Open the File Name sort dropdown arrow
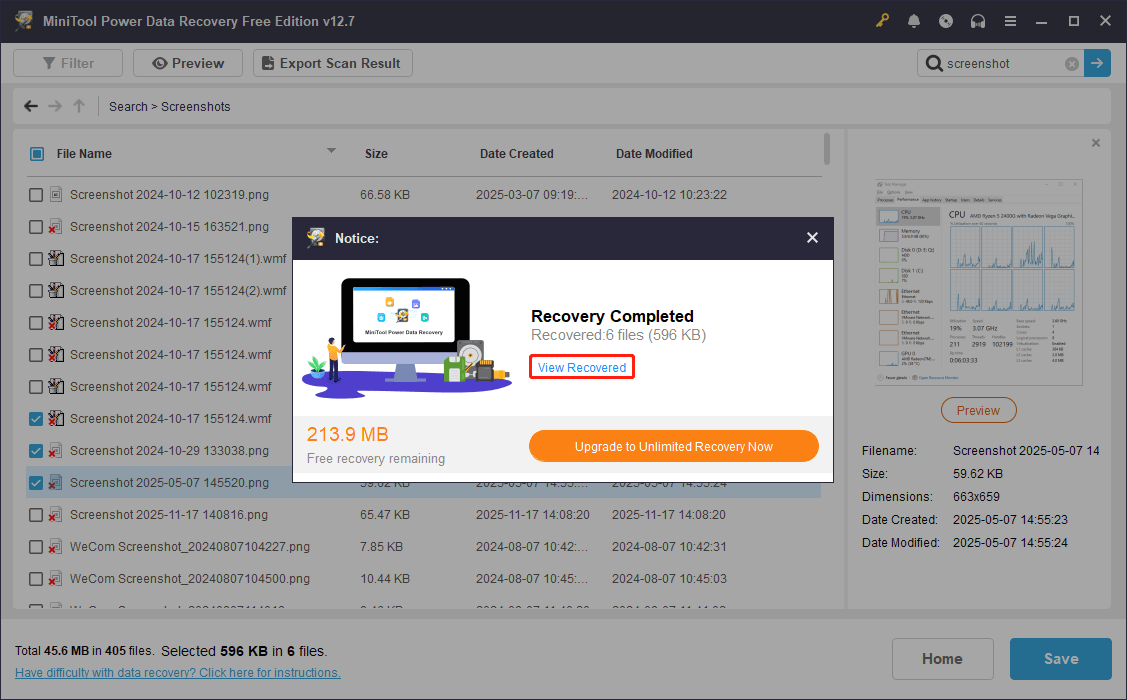The image size is (1127, 700). tap(331, 153)
